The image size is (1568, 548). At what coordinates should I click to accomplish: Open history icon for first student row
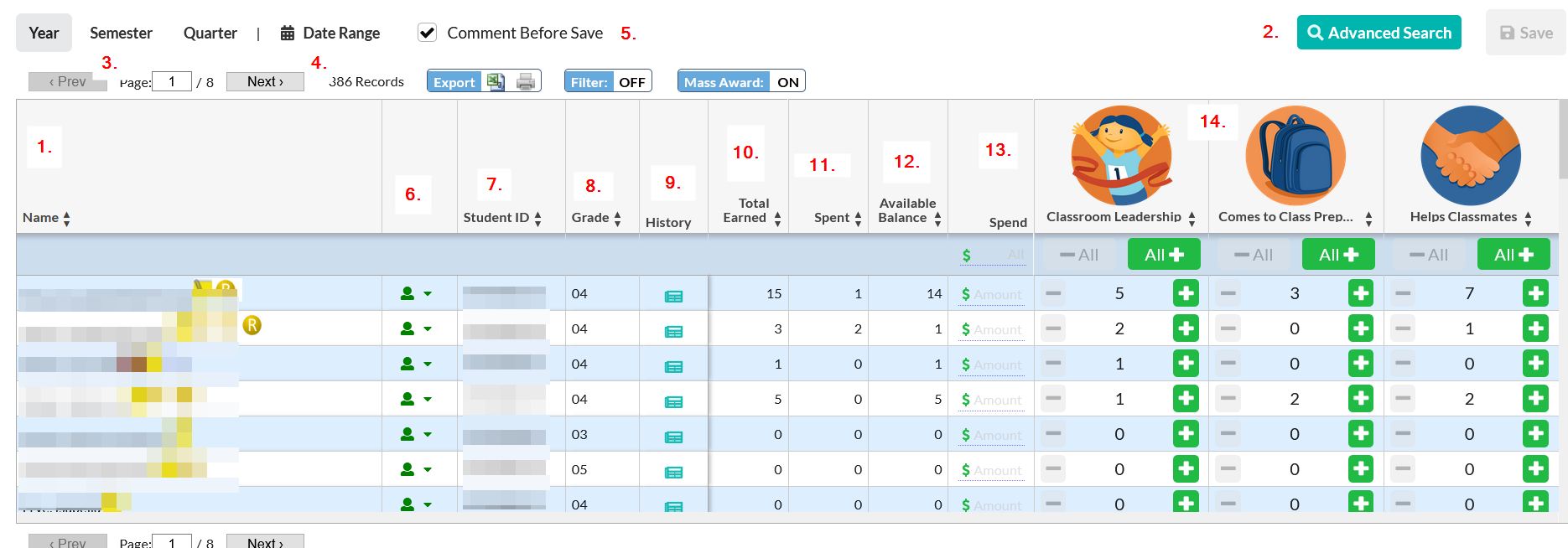click(x=673, y=295)
